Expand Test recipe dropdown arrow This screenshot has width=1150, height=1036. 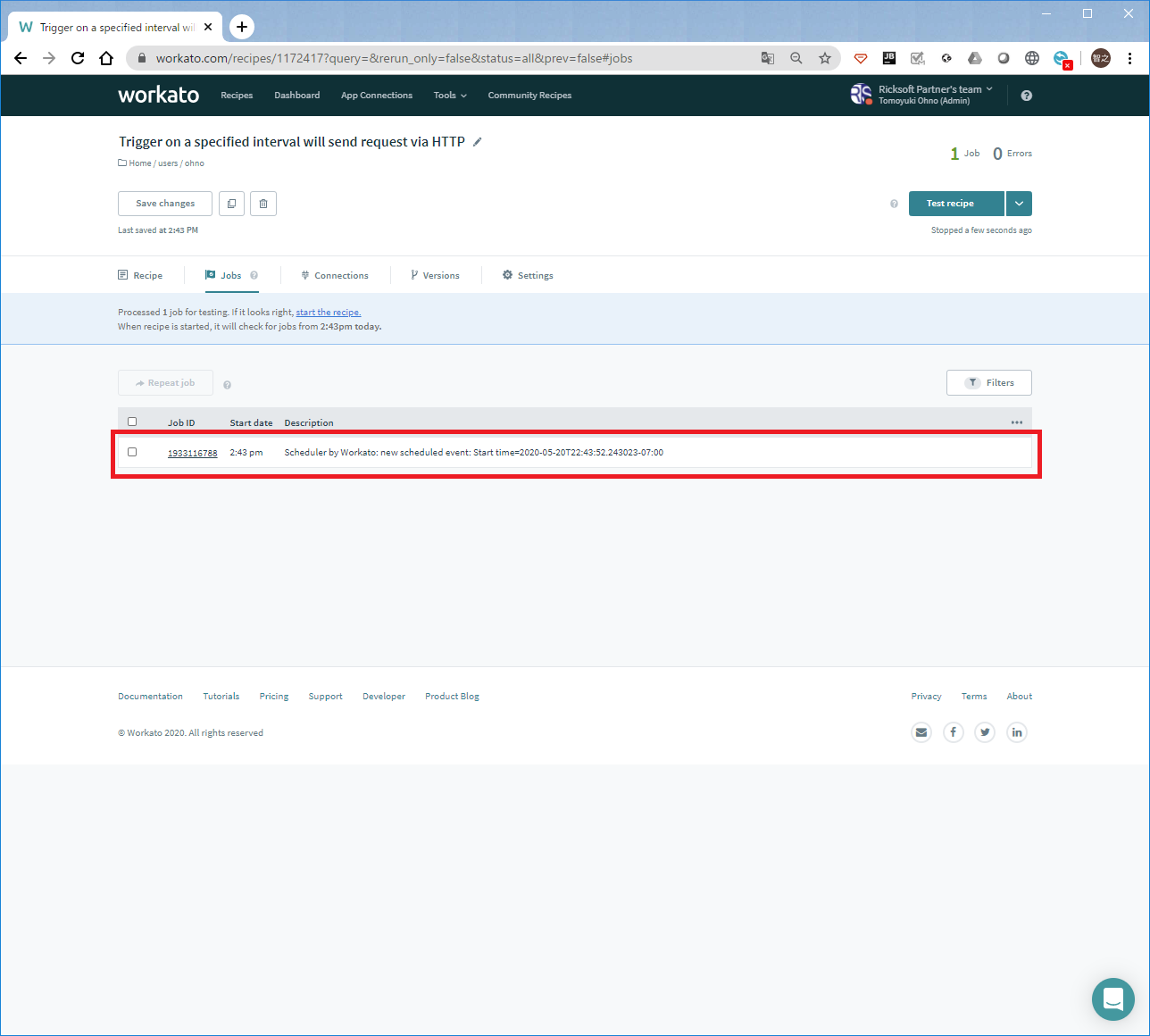pyautogui.click(x=1019, y=204)
